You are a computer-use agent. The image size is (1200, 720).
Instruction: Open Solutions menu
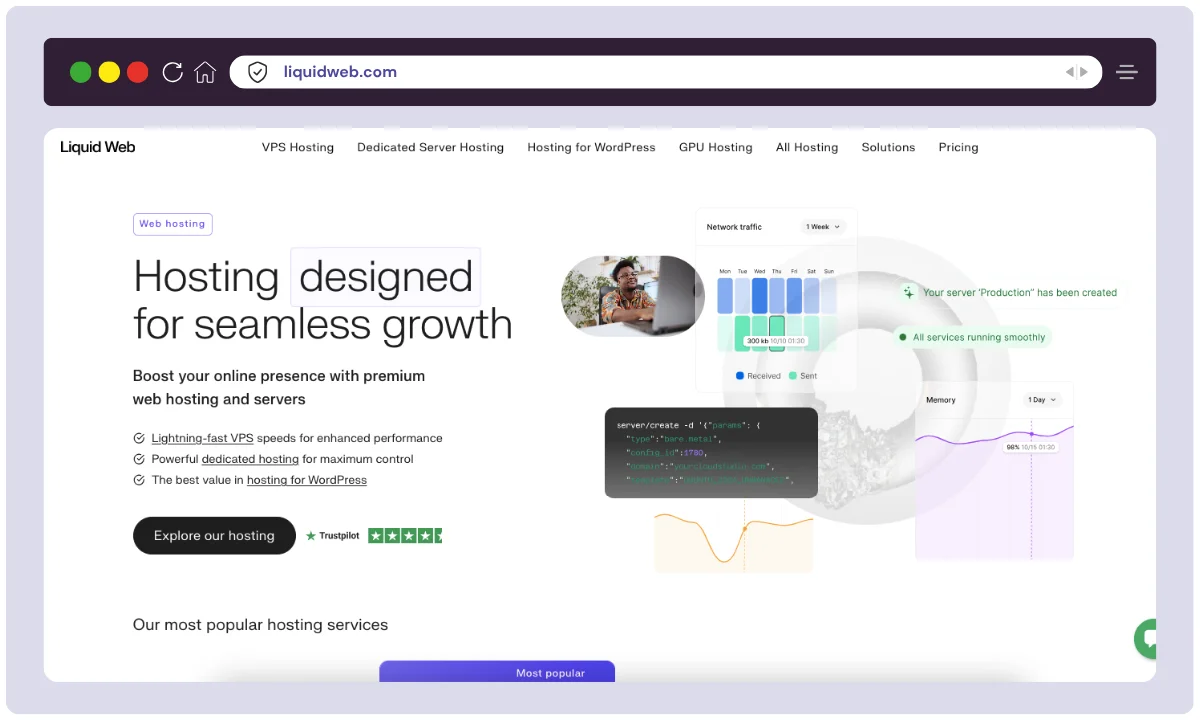click(889, 147)
